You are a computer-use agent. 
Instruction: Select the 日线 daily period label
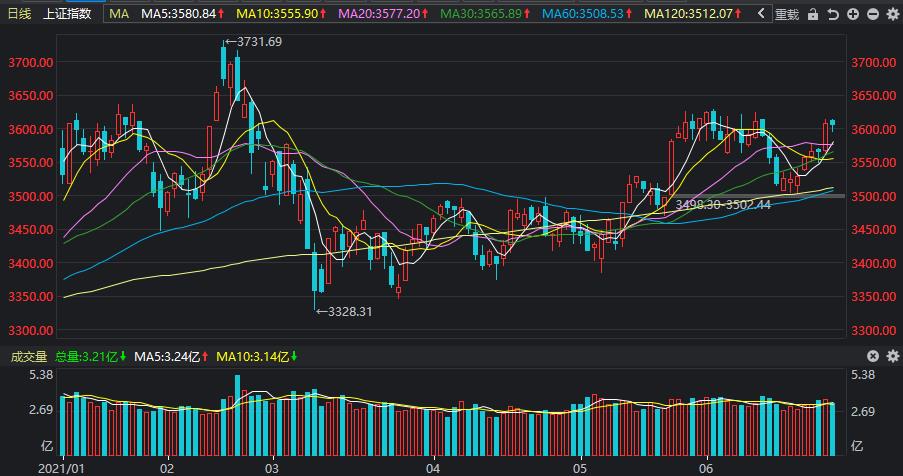19,14
